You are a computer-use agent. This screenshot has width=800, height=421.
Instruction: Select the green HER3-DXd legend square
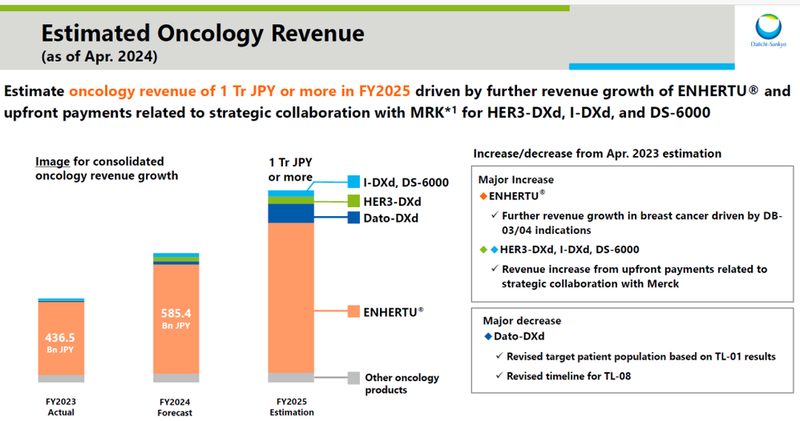click(354, 200)
